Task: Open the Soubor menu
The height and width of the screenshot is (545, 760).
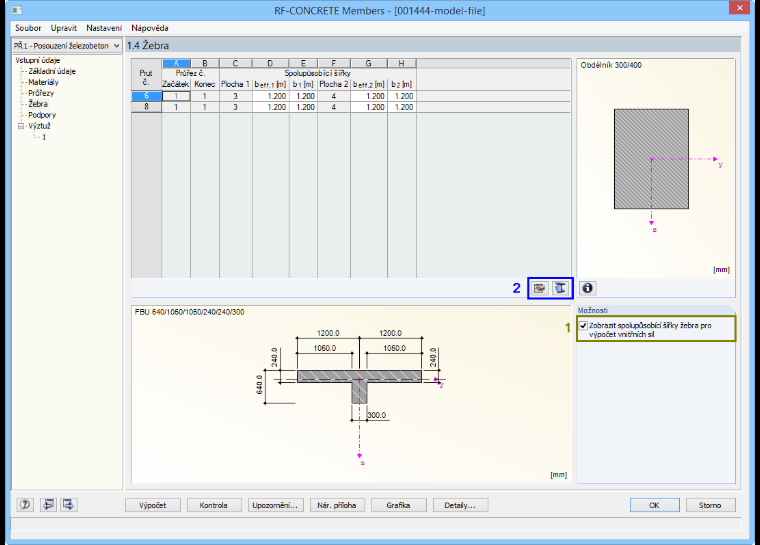Action: [x=28, y=28]
